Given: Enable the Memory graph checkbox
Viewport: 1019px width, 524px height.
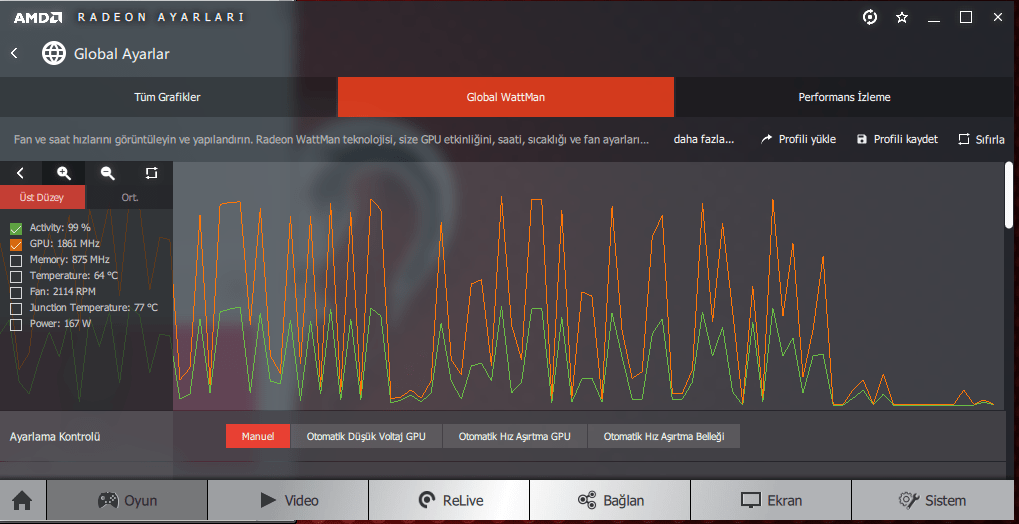Looking at the screenshot, I should tap(16, 261).
